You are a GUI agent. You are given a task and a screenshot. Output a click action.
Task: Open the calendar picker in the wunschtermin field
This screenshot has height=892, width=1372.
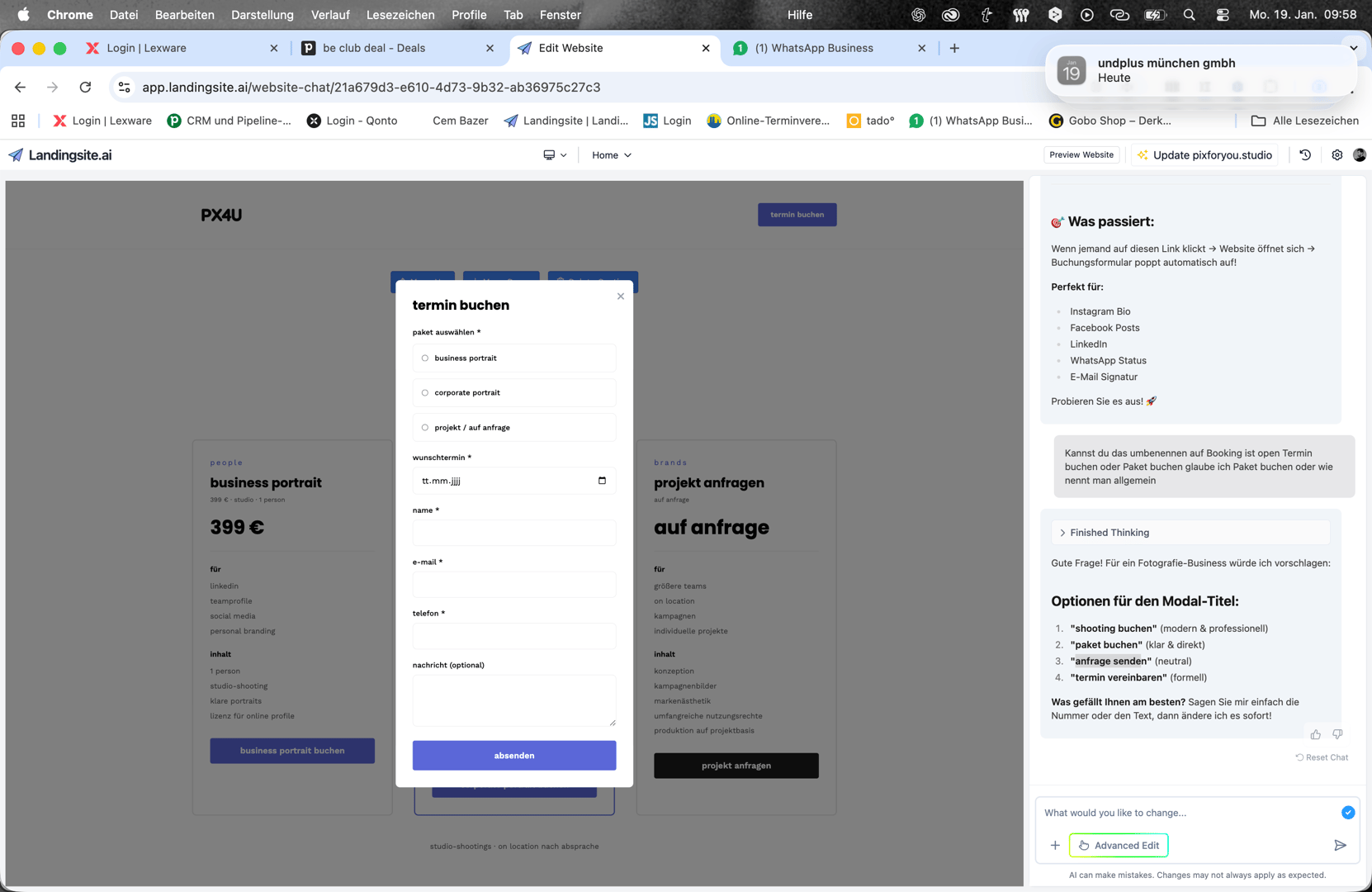[x=602, y=481]
